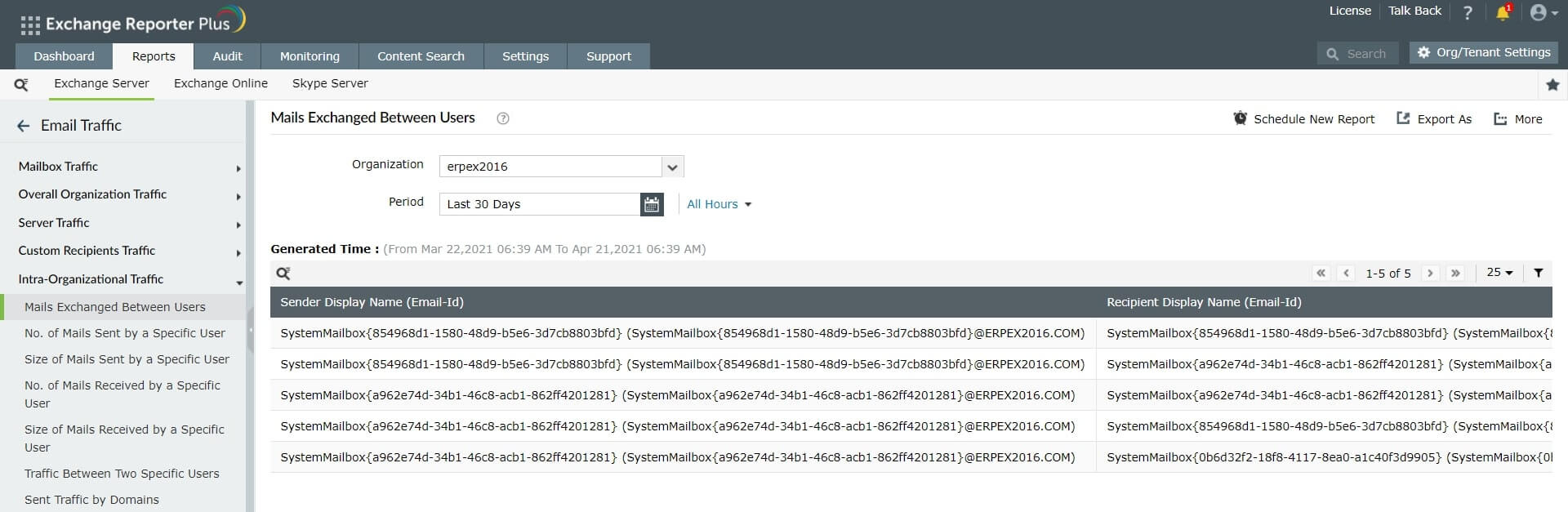
Task: Open Org/Tenant Settings
Action: (x=1484, y=52)
